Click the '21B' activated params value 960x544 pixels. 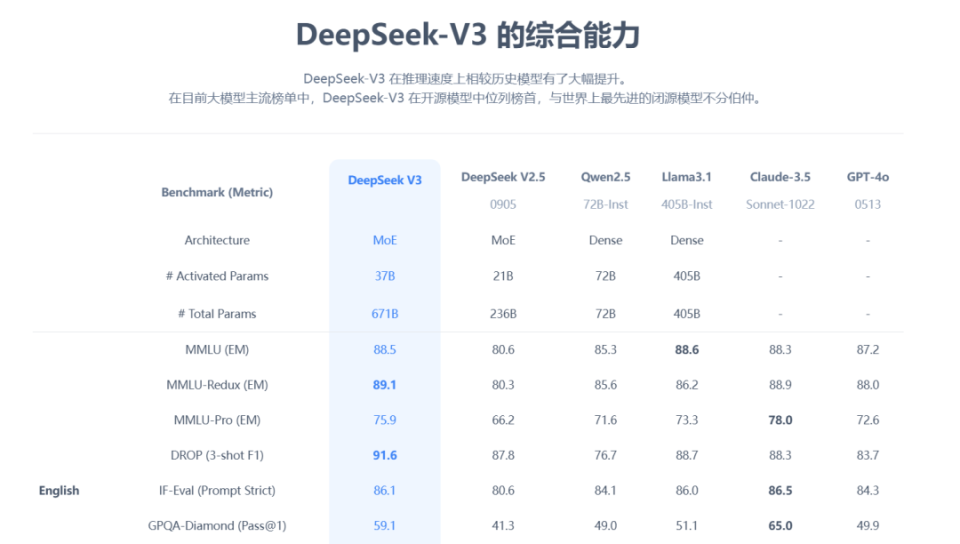pyautogui.click(x=503, y=276)
